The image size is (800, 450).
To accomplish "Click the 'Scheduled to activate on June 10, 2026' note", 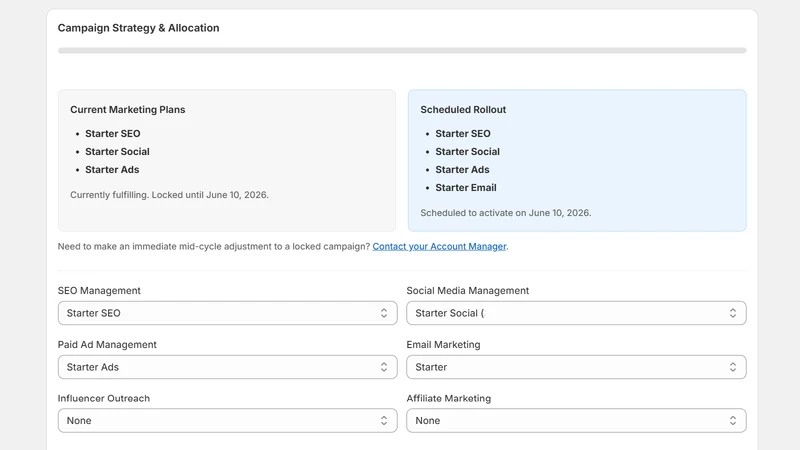I will pyautogui.click(x=506, y=213).
